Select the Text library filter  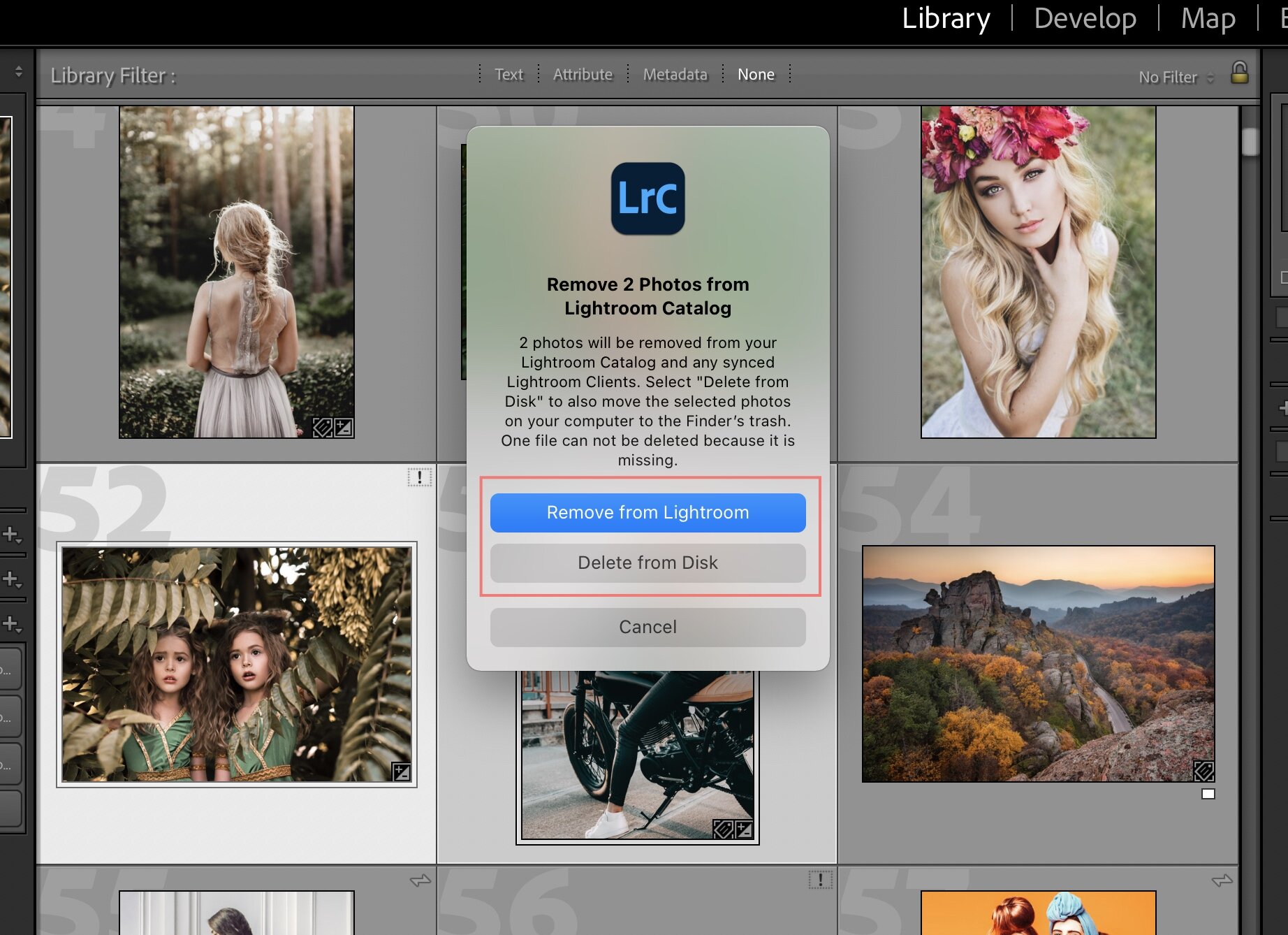[x=508, y=74]
